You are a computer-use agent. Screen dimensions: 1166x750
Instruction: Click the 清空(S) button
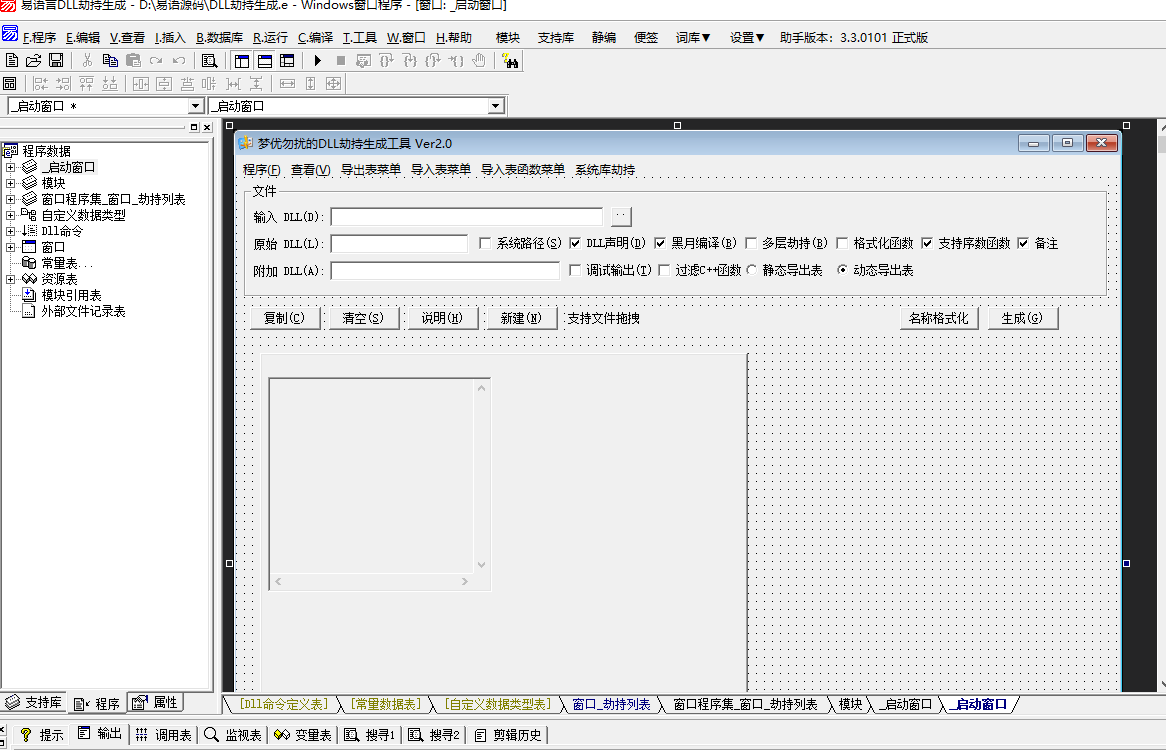coord(362,318)
